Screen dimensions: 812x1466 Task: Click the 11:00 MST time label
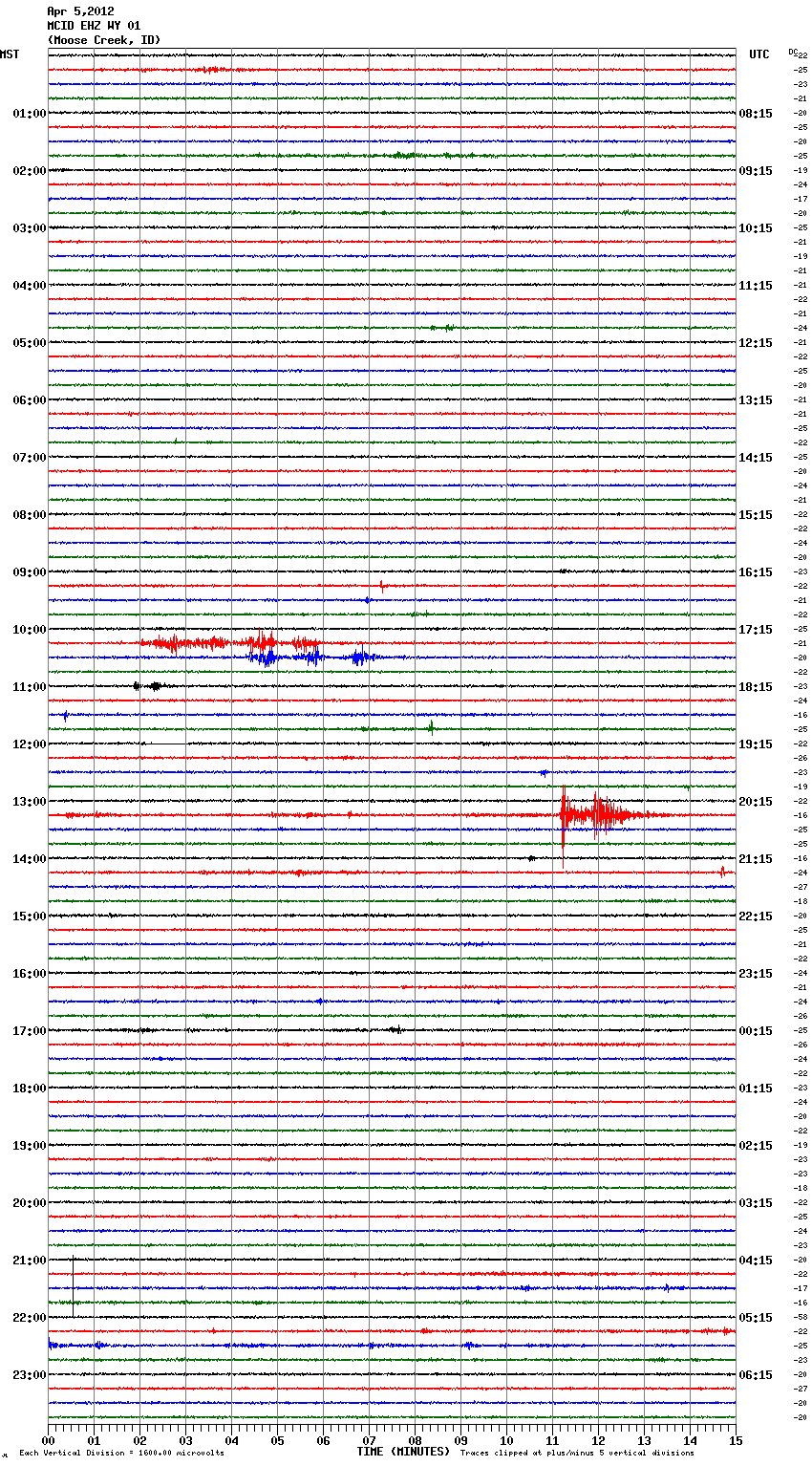(30, 687)
